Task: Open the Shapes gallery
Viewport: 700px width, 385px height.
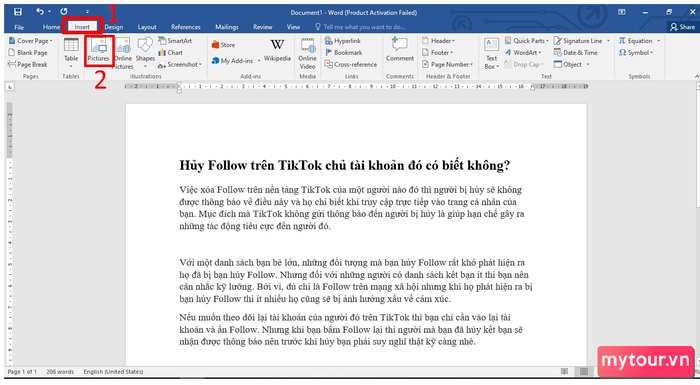Action: [145, 52]
